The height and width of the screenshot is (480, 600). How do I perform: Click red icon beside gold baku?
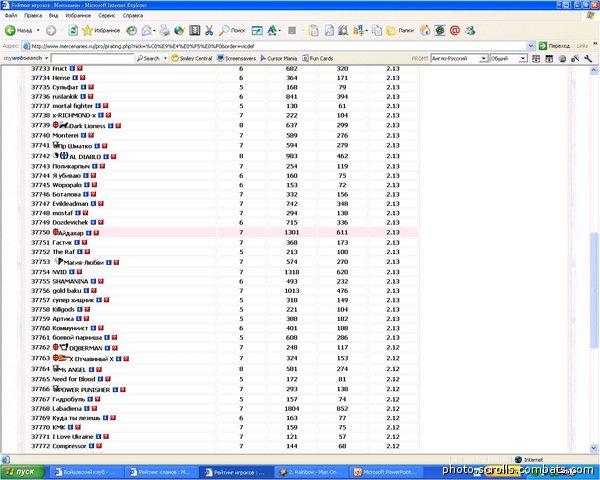click(x=94, y=291)
